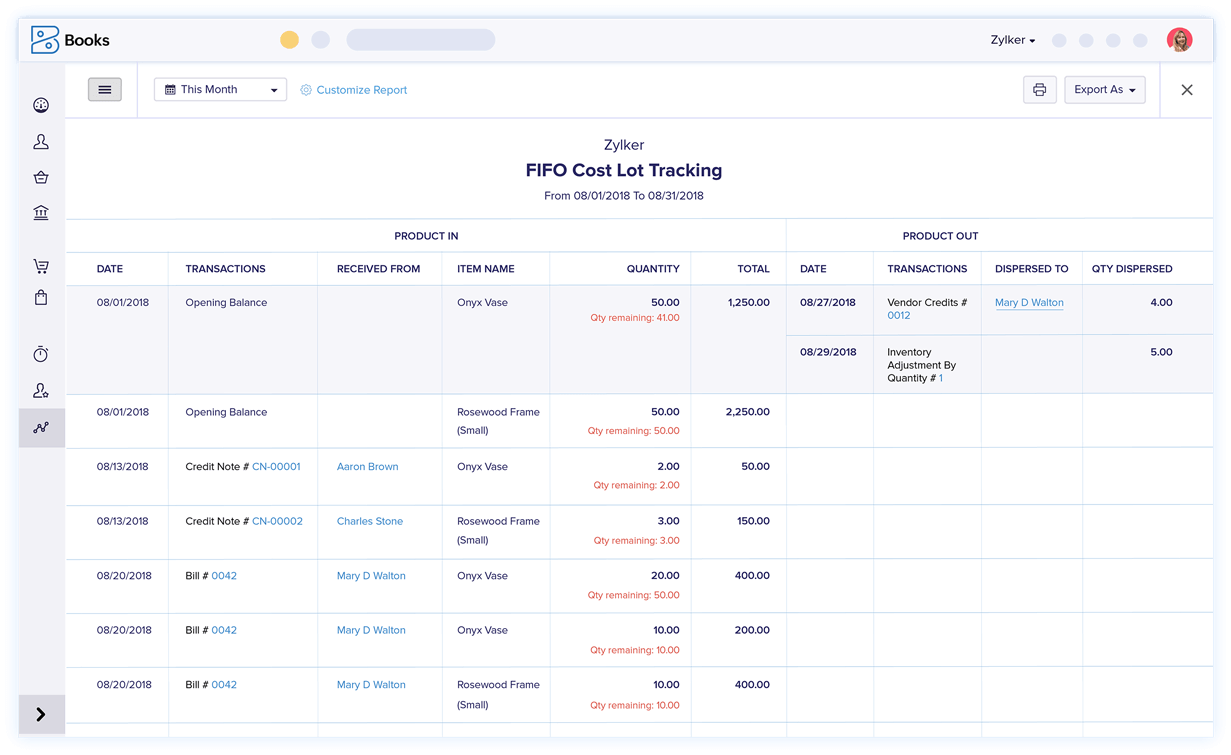The height and width of the screenshot is (755, 1231).
Task: Open the Export As dropdown
Action: coord(1104,90)
